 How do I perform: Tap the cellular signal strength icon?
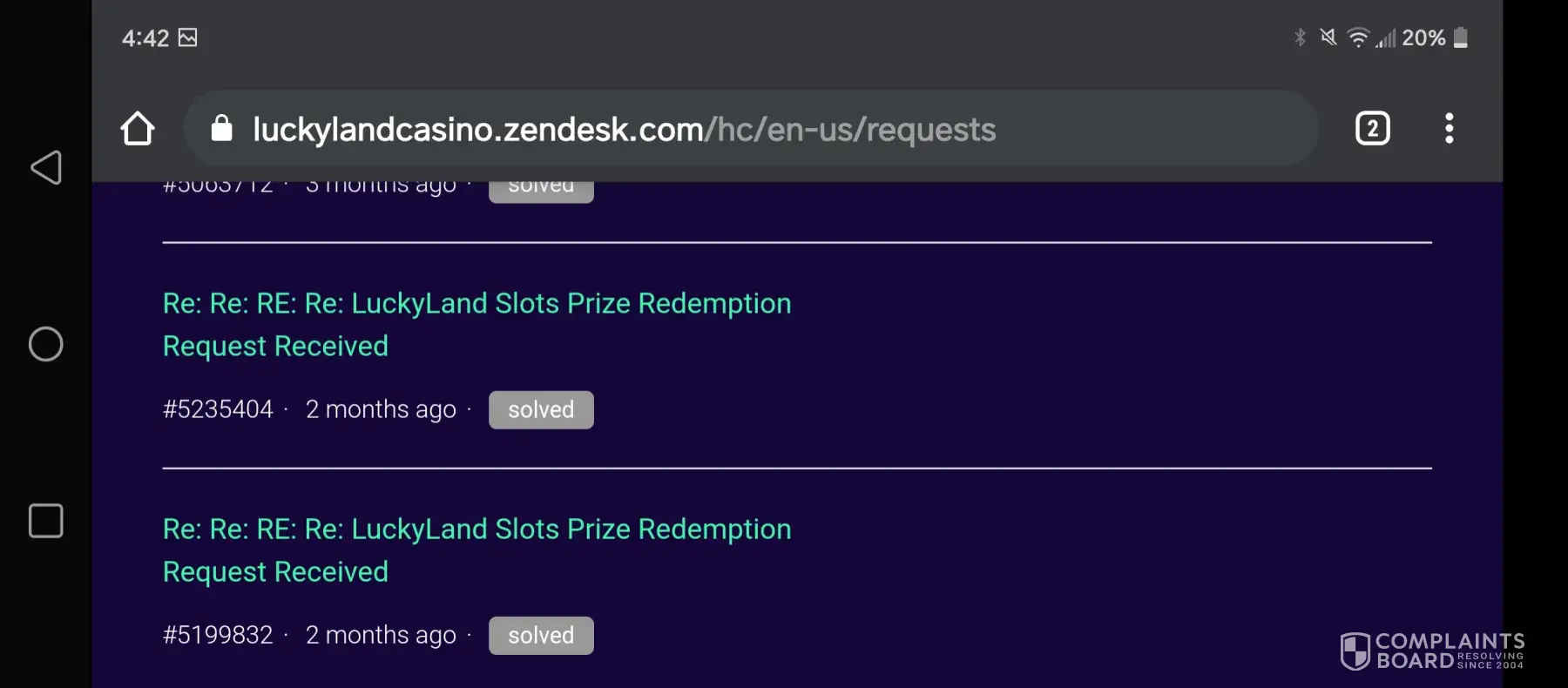[x=1386, y=38]
